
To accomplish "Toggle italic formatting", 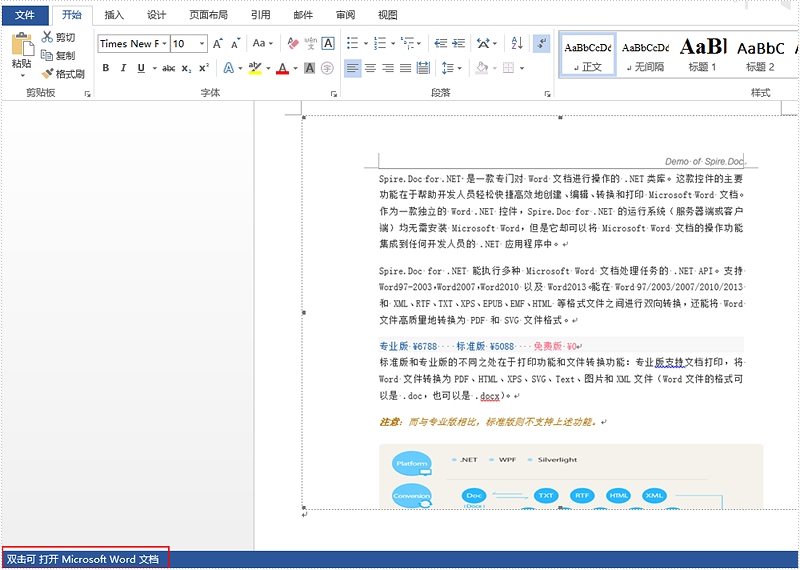I will (123, 68).
